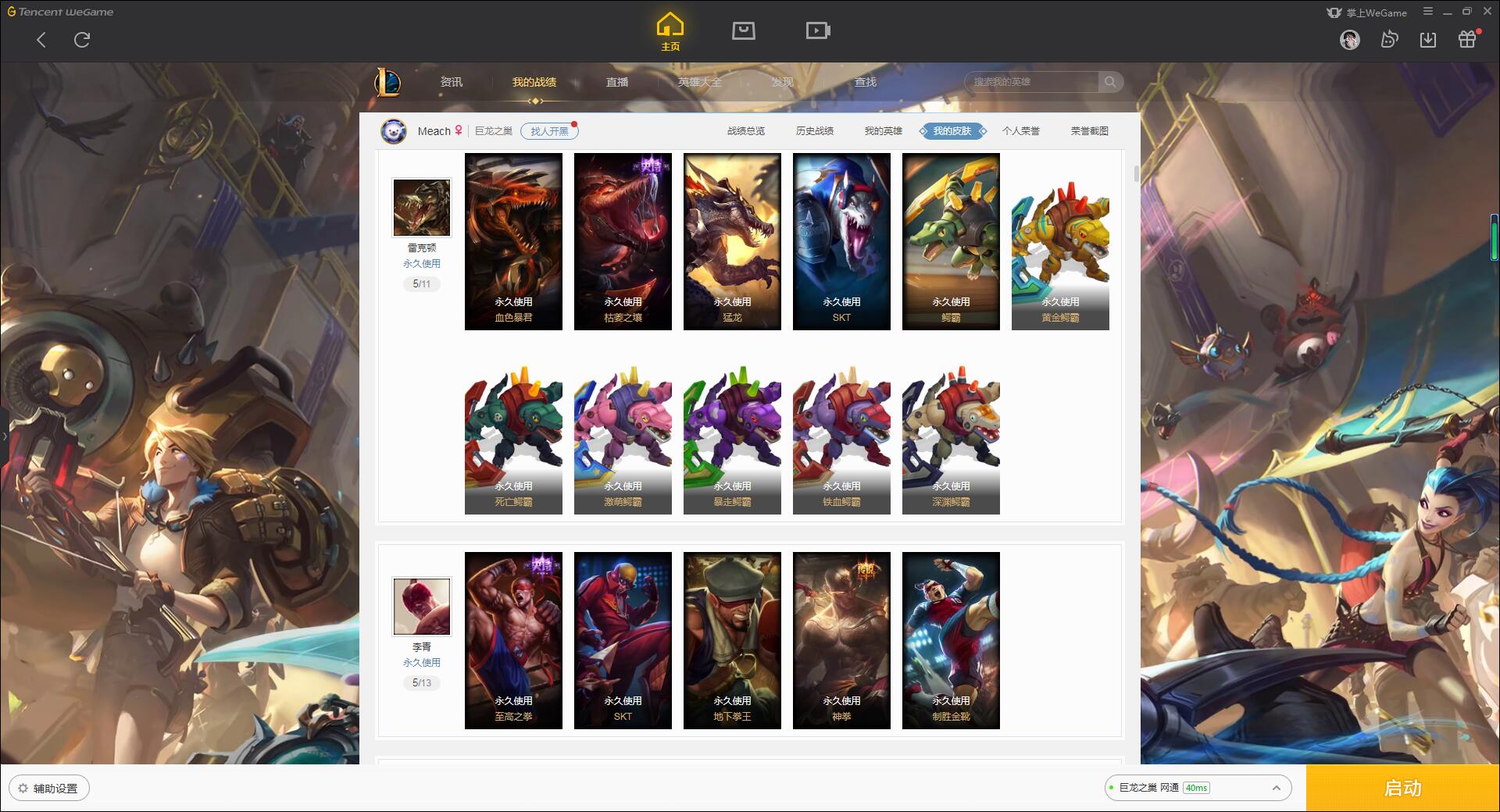
Task: Click the search magnifier button
Action: pos(1110,82)
